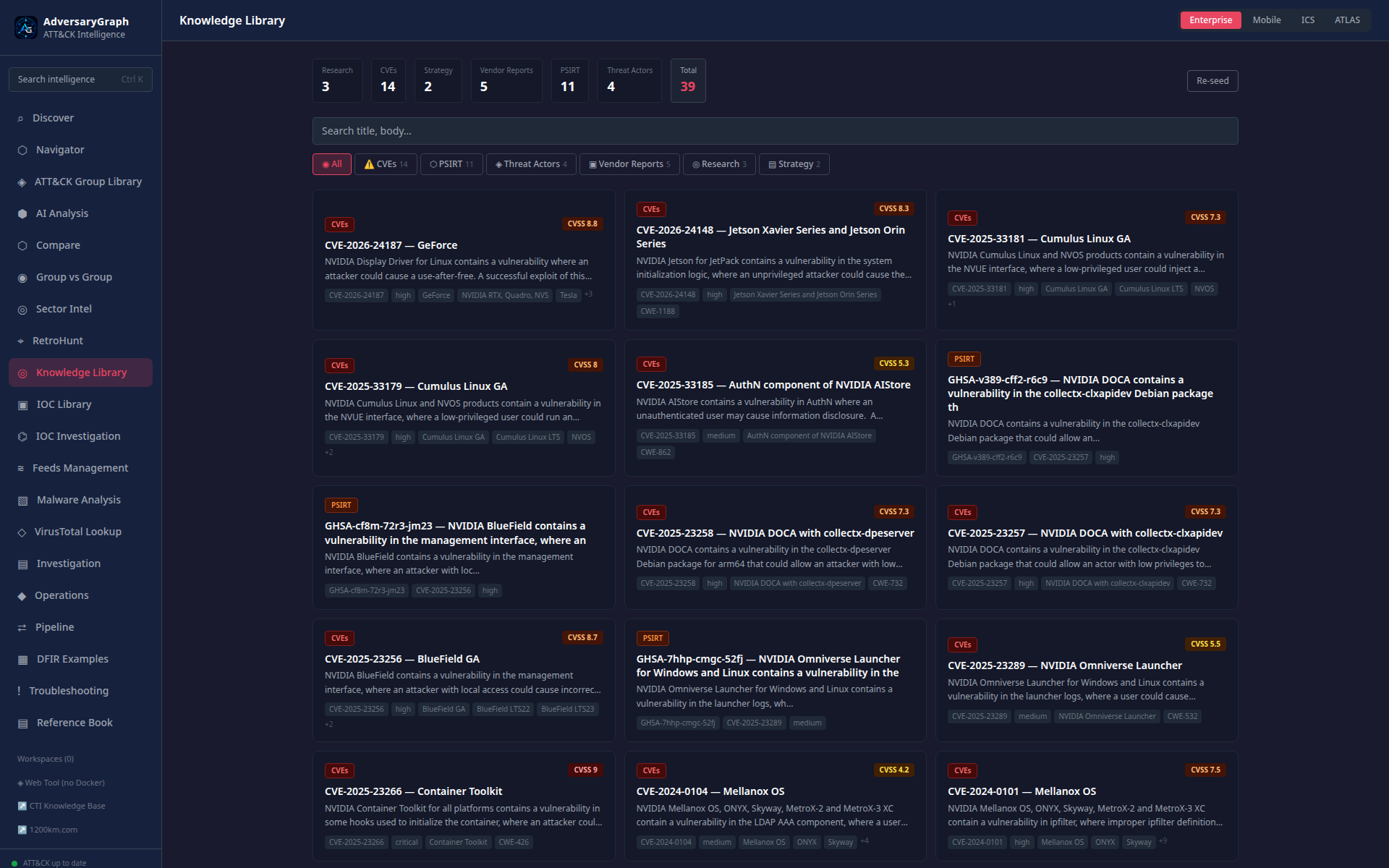Click the Troubleshooting exclamation icon
The image size is (1389, 868).
tap(19, 692)
